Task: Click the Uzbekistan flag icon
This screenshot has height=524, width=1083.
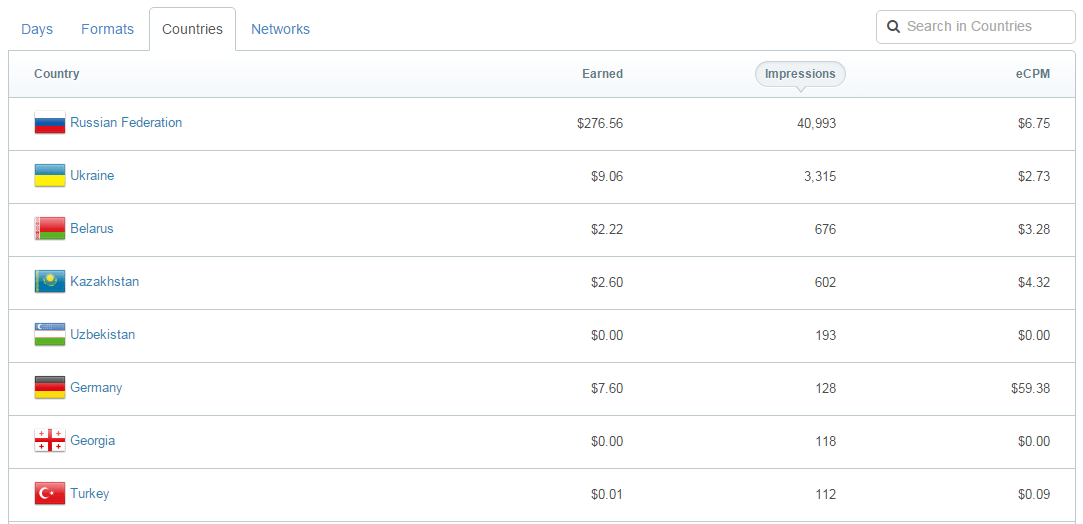Action: point(50,335)
